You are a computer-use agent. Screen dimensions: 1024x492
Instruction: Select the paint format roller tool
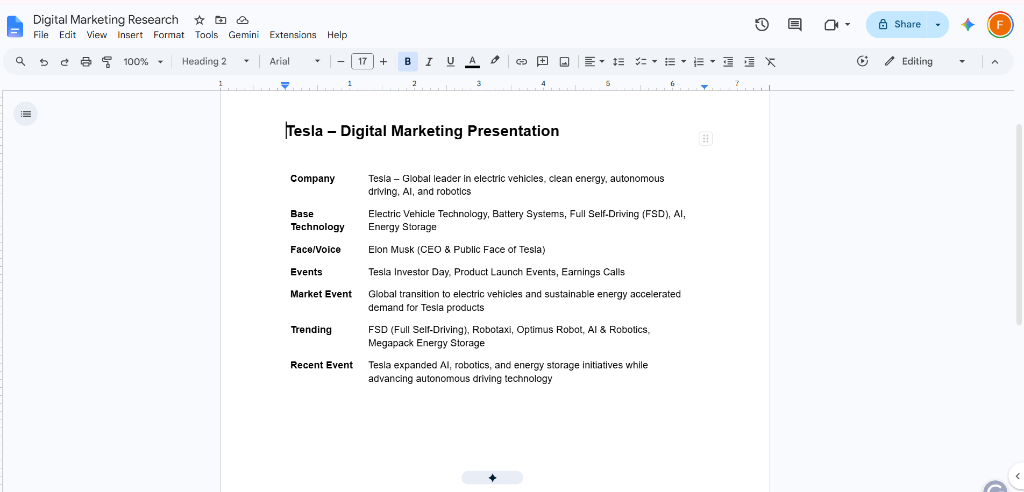(107, 61)
